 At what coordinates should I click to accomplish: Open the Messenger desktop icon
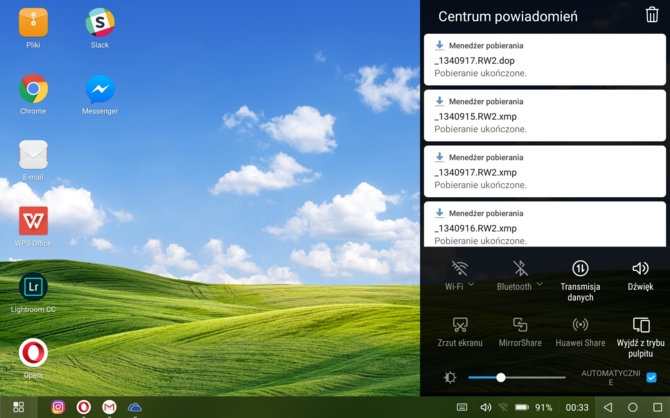pyautogui.click(x=100, y=89)
